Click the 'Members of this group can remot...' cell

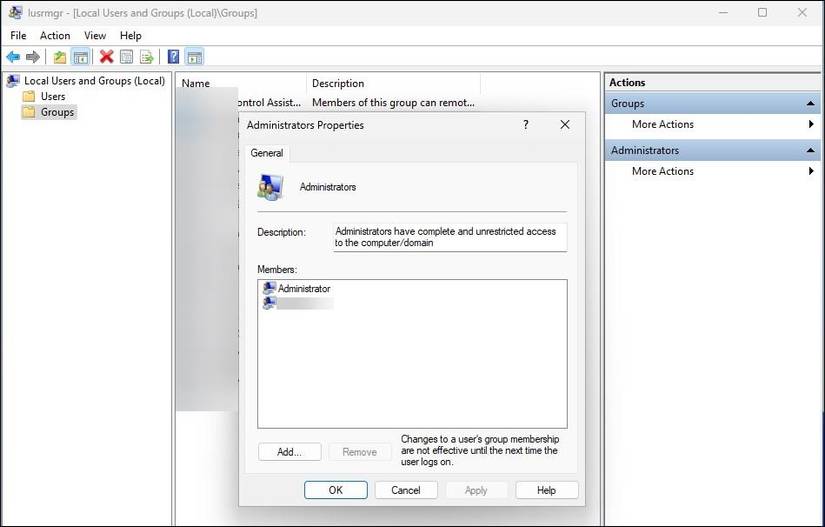pyautogui.click(x=393, y=103)
